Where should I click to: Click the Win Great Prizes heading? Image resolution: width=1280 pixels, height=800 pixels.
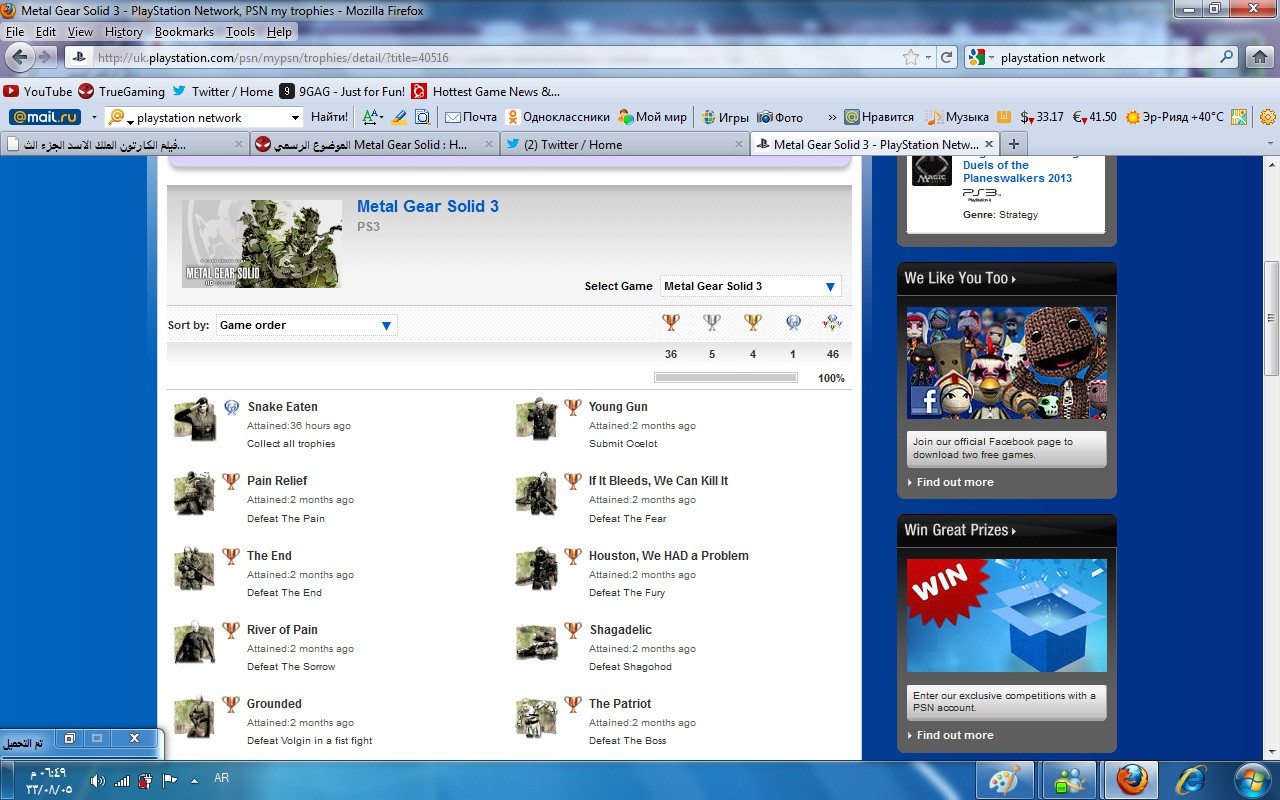[x=960, y=530]
